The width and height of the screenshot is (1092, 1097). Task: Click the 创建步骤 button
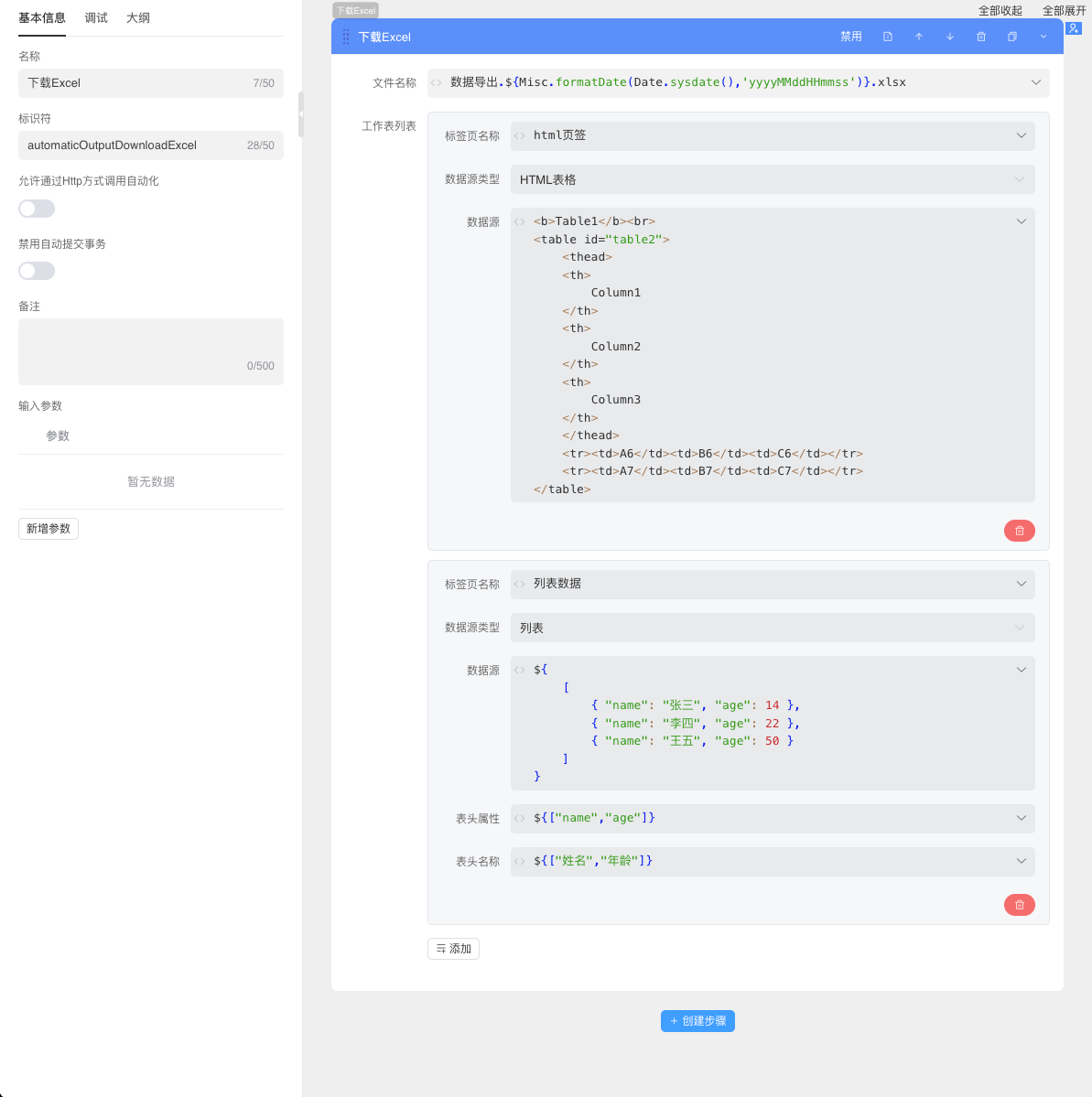click(697, 1021)
